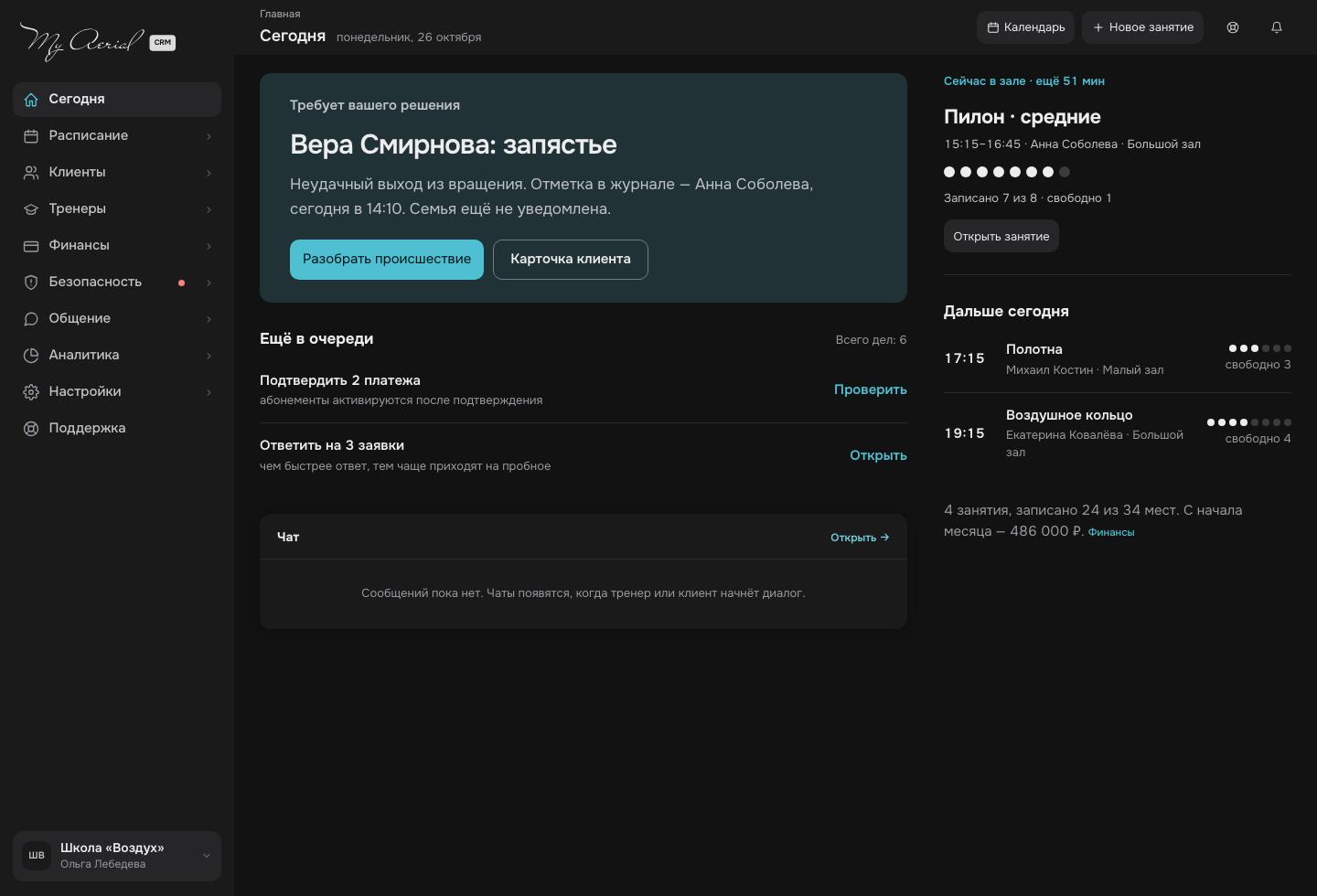1317x896 pixels.
Task: Click the home icon beside Сегодня
Action: [x=31, y=99]
